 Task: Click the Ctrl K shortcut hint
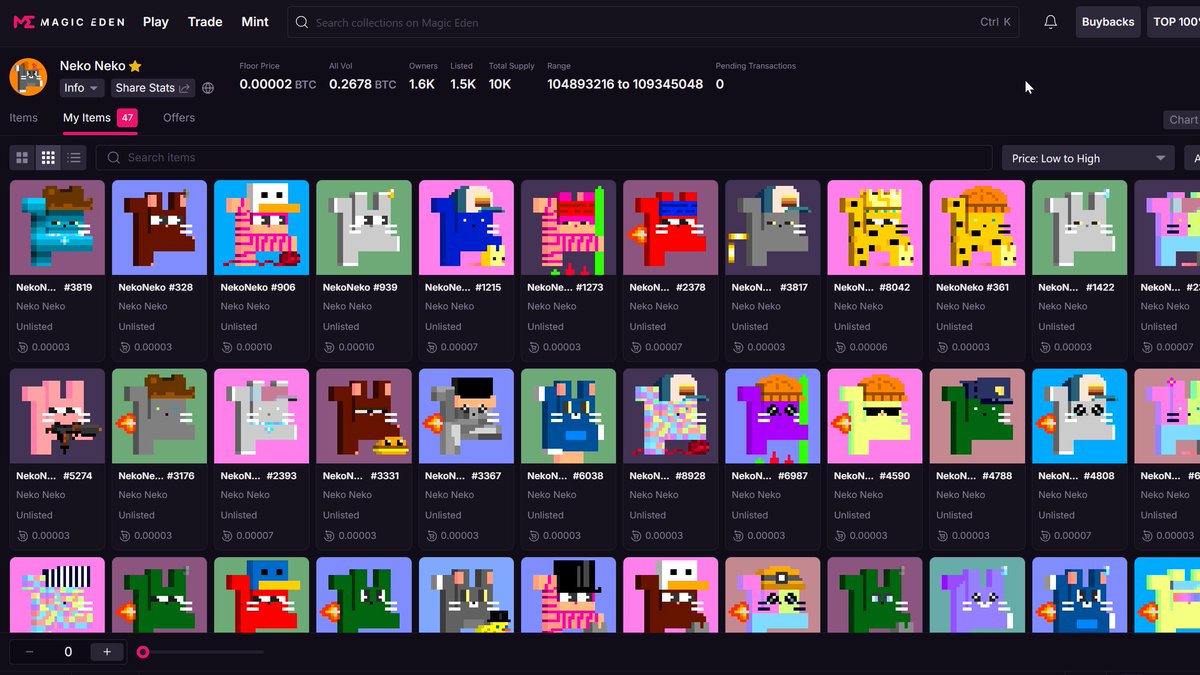pos(995,22)
